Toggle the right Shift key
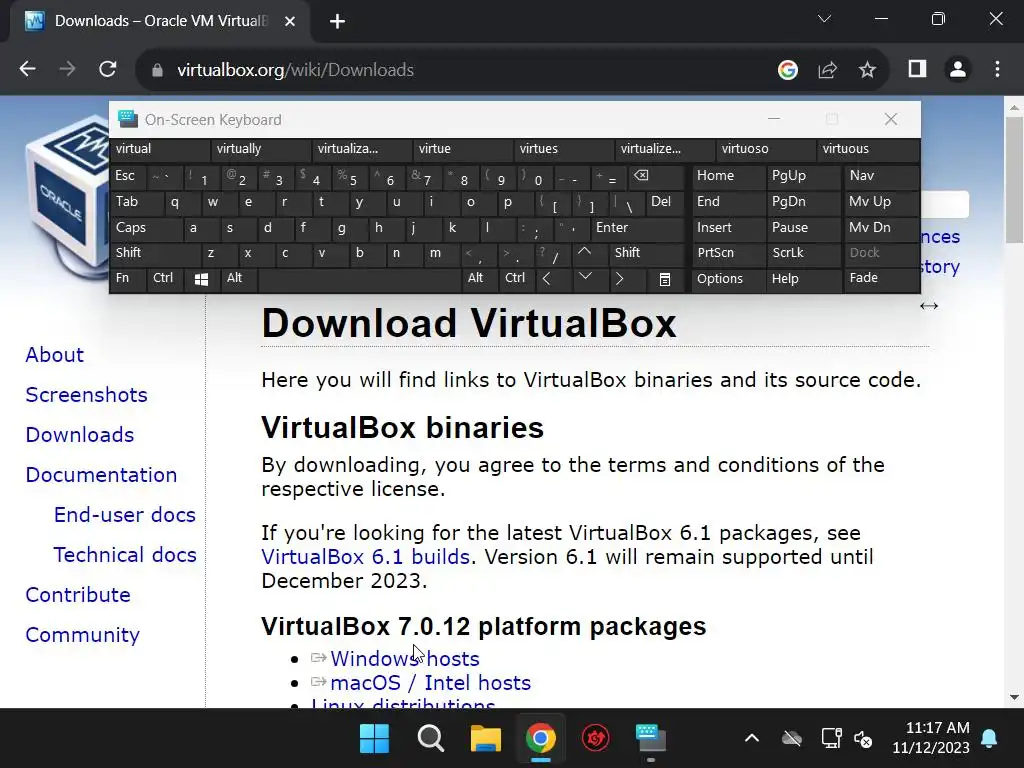The height and width of the screenshot is (768, 1024). pos(647,253)
